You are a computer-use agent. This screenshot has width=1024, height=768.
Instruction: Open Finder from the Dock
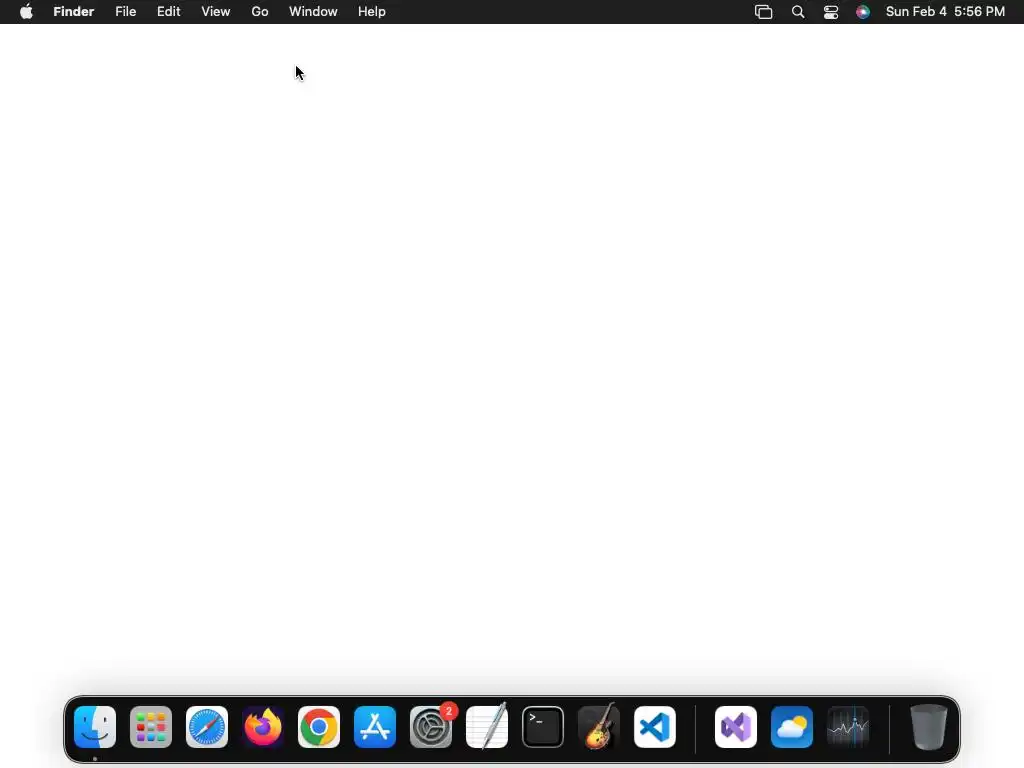coord(95,727)
